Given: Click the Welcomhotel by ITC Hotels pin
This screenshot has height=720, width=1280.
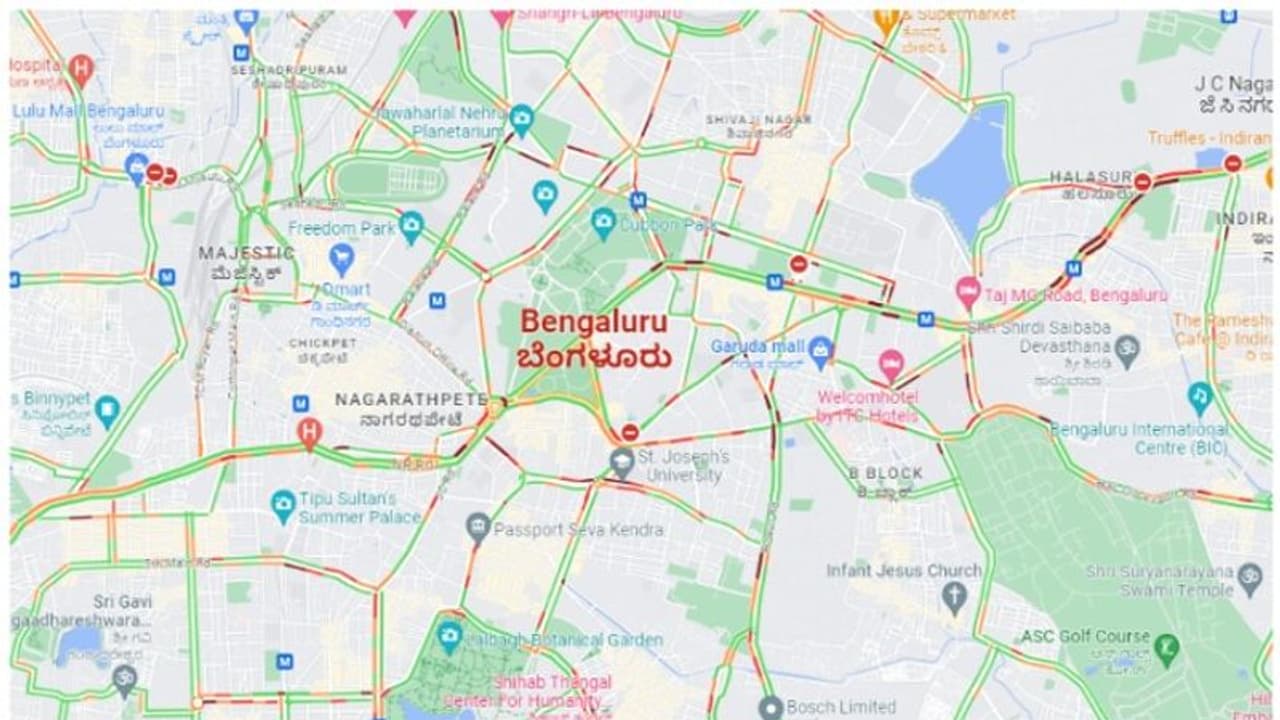Looking at the screenshot, I should click(890, 365).
